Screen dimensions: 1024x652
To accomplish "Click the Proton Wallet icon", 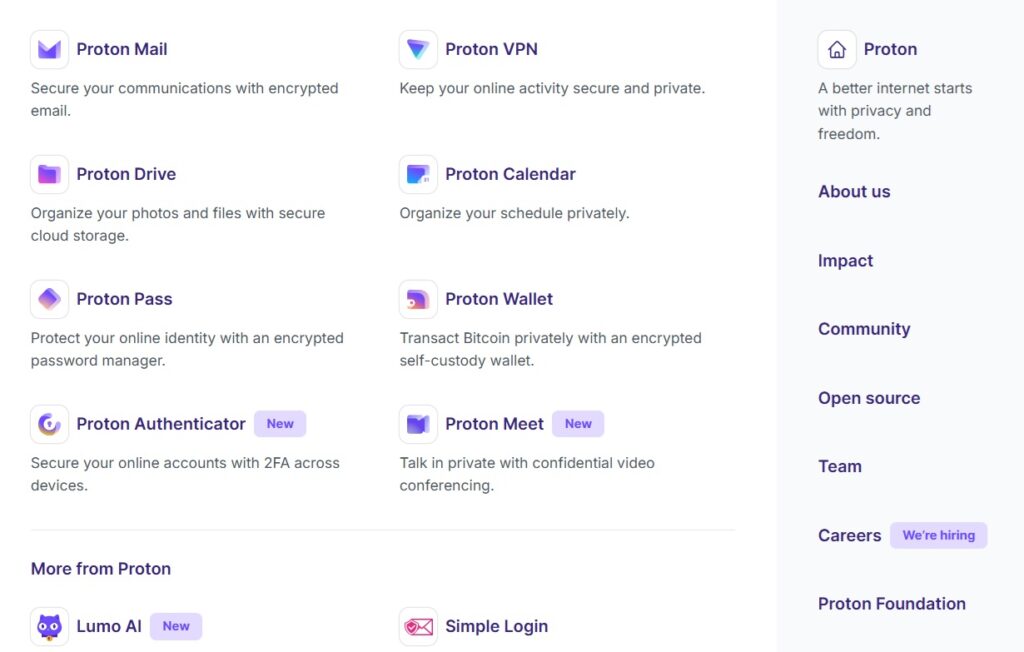I will [418, 299].
